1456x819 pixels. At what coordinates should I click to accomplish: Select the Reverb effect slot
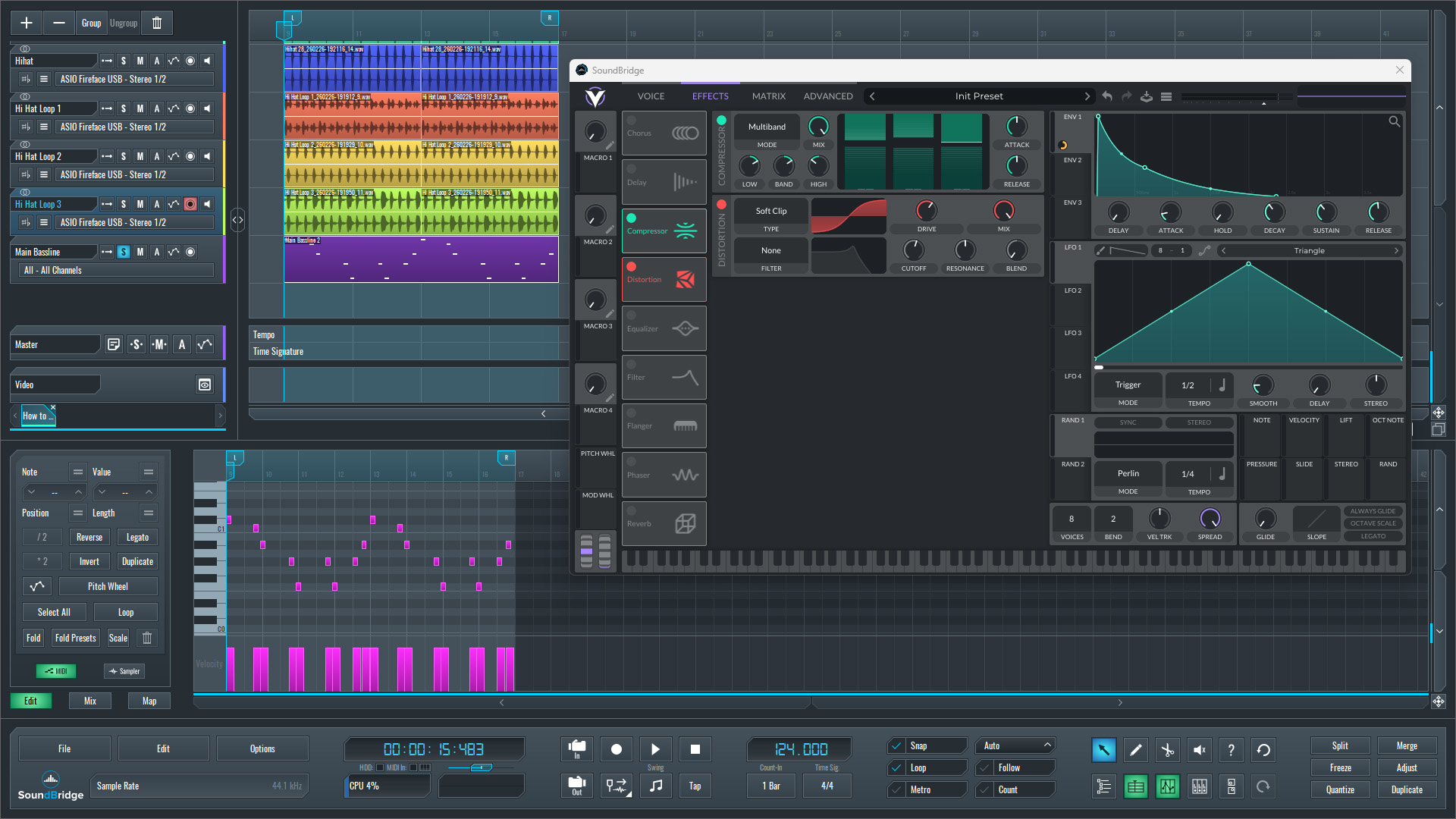664,523
